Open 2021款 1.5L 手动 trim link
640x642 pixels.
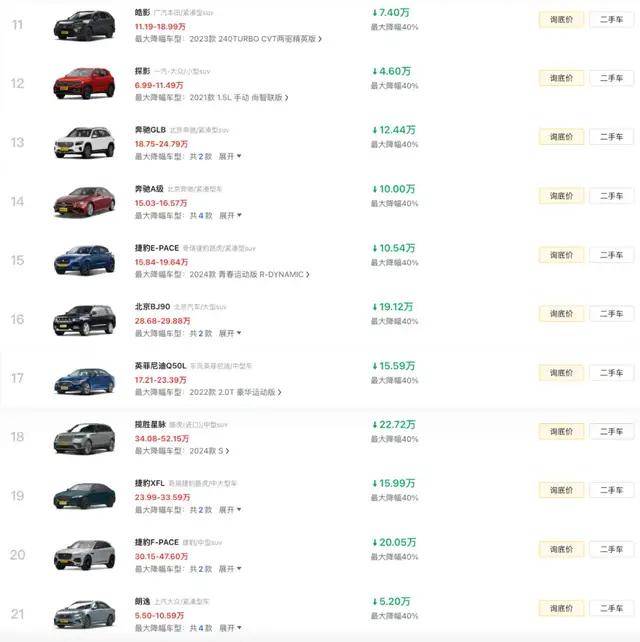click(x=238, y=97)
